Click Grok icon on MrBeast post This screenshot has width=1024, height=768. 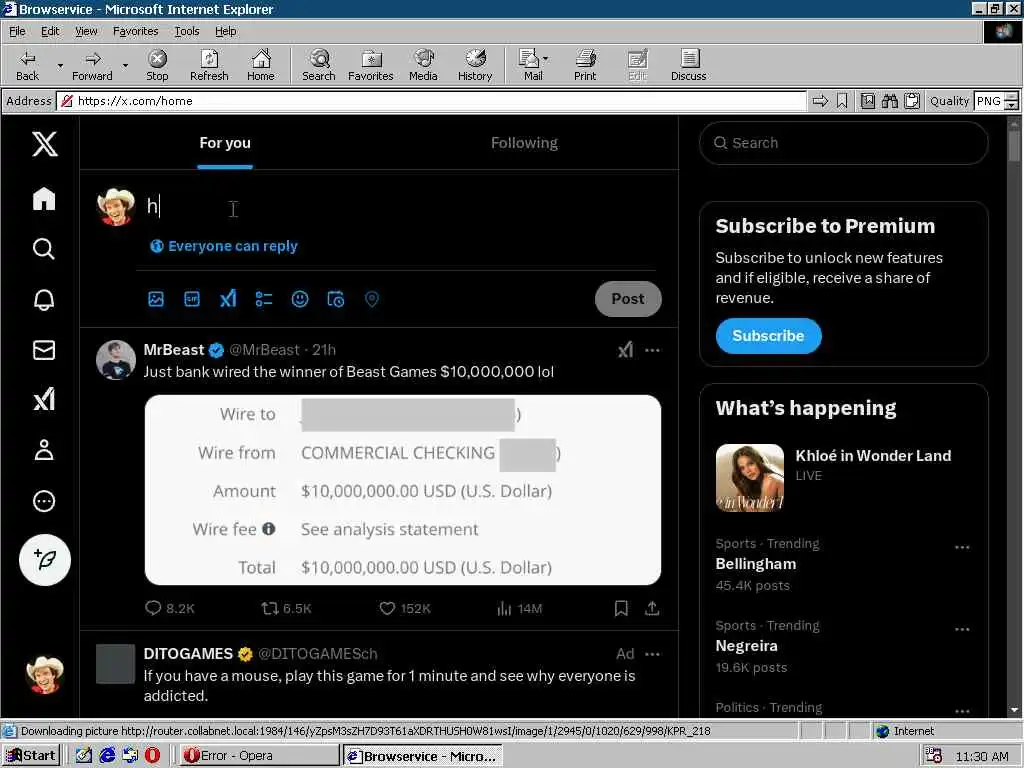(x=626, y=350)
